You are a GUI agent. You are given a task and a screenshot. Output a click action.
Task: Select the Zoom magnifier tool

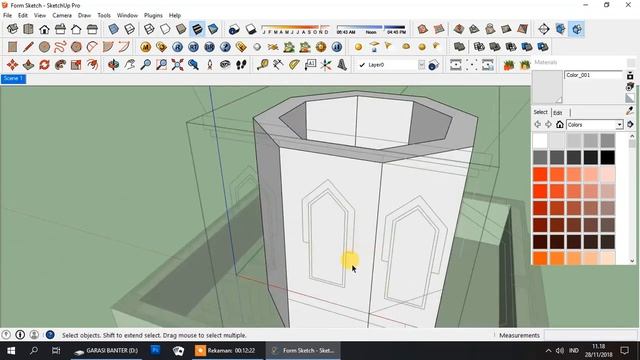click(145, 65)
